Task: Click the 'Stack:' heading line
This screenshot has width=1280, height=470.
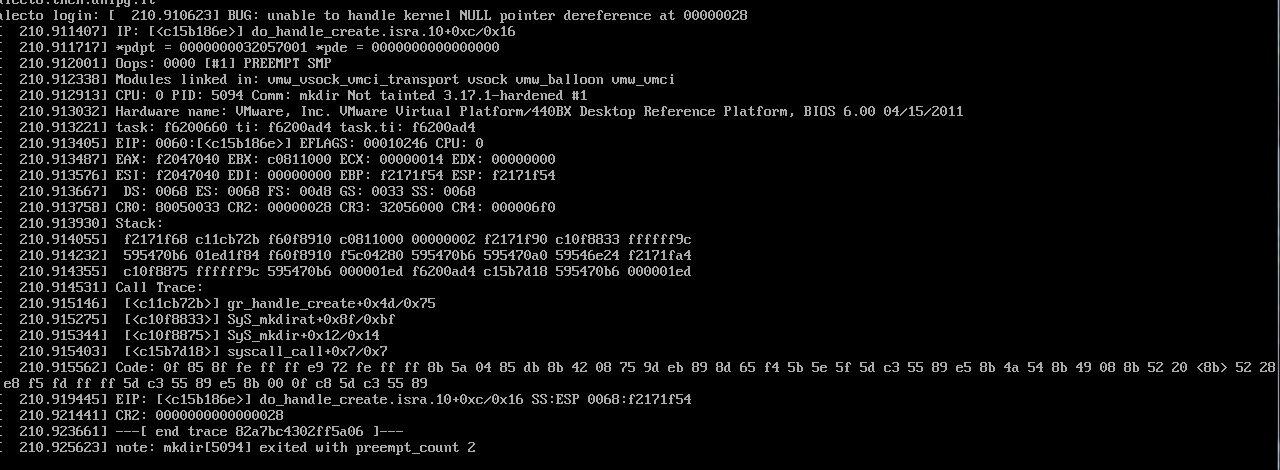Action: point(139,223)
